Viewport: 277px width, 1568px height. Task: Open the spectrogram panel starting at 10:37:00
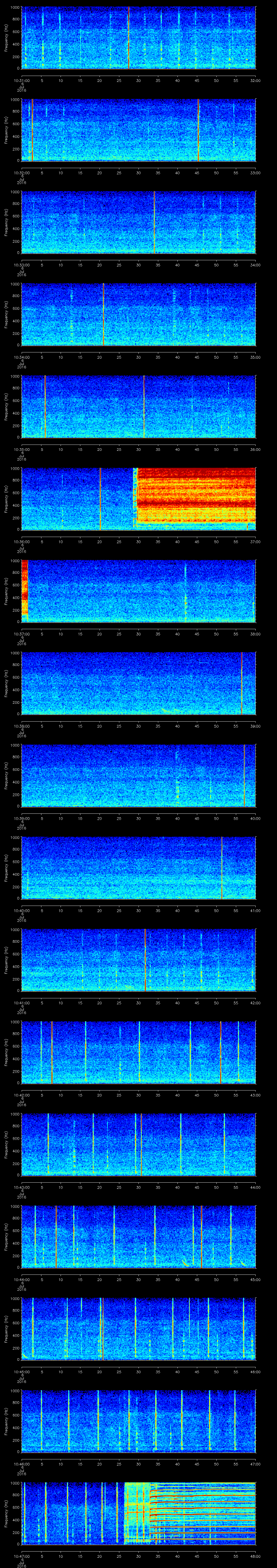pos(139,591)
